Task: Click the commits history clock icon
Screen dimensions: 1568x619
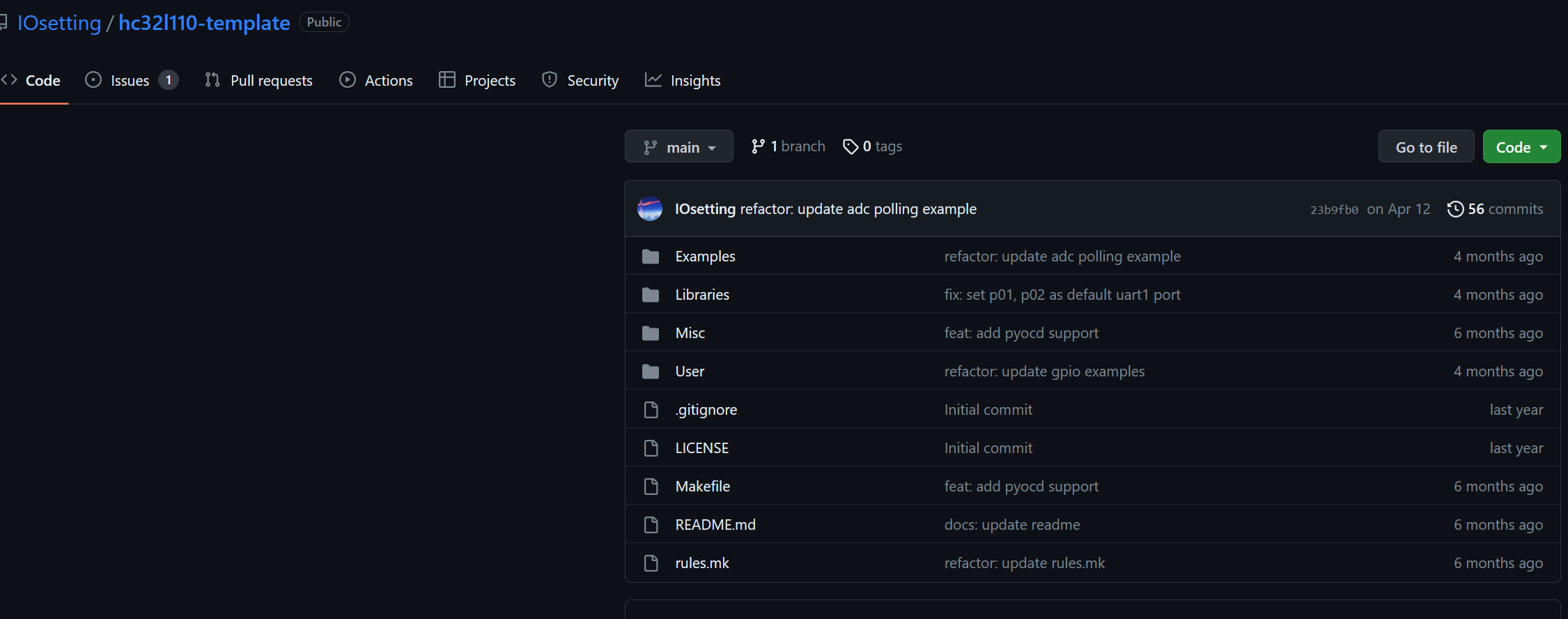Action: [1455, 209]
